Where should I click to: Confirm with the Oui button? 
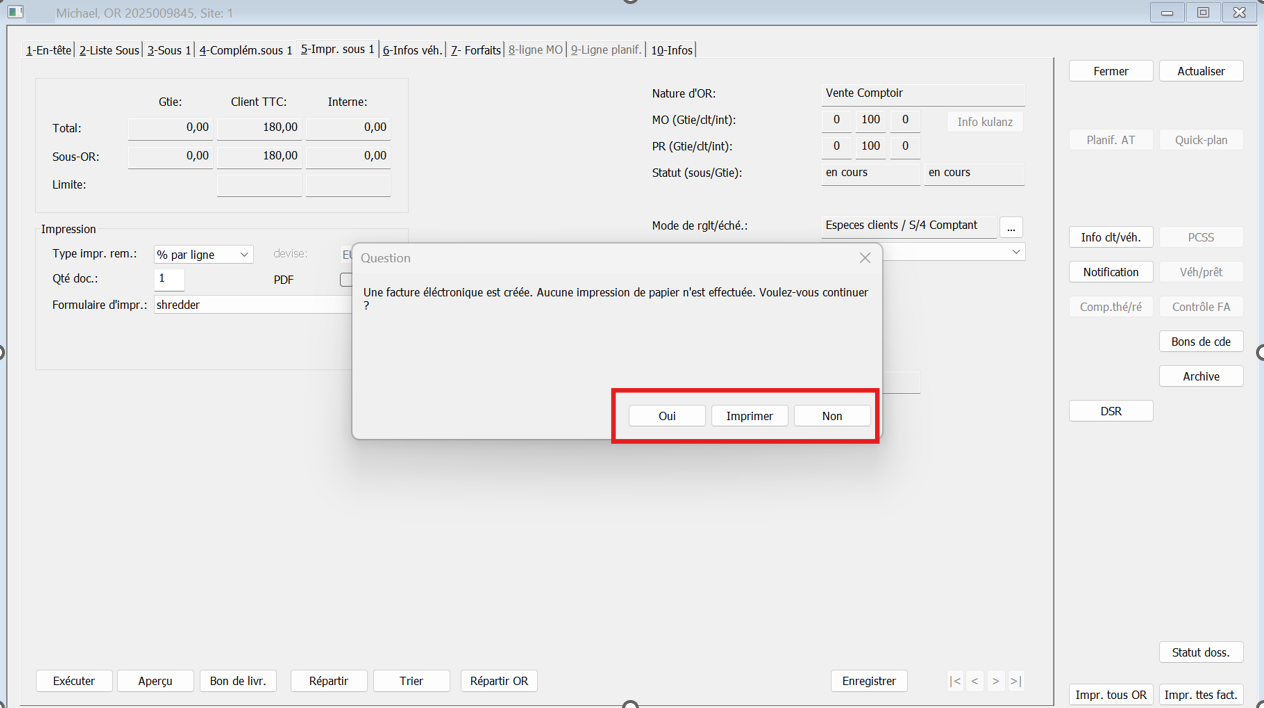667,416
